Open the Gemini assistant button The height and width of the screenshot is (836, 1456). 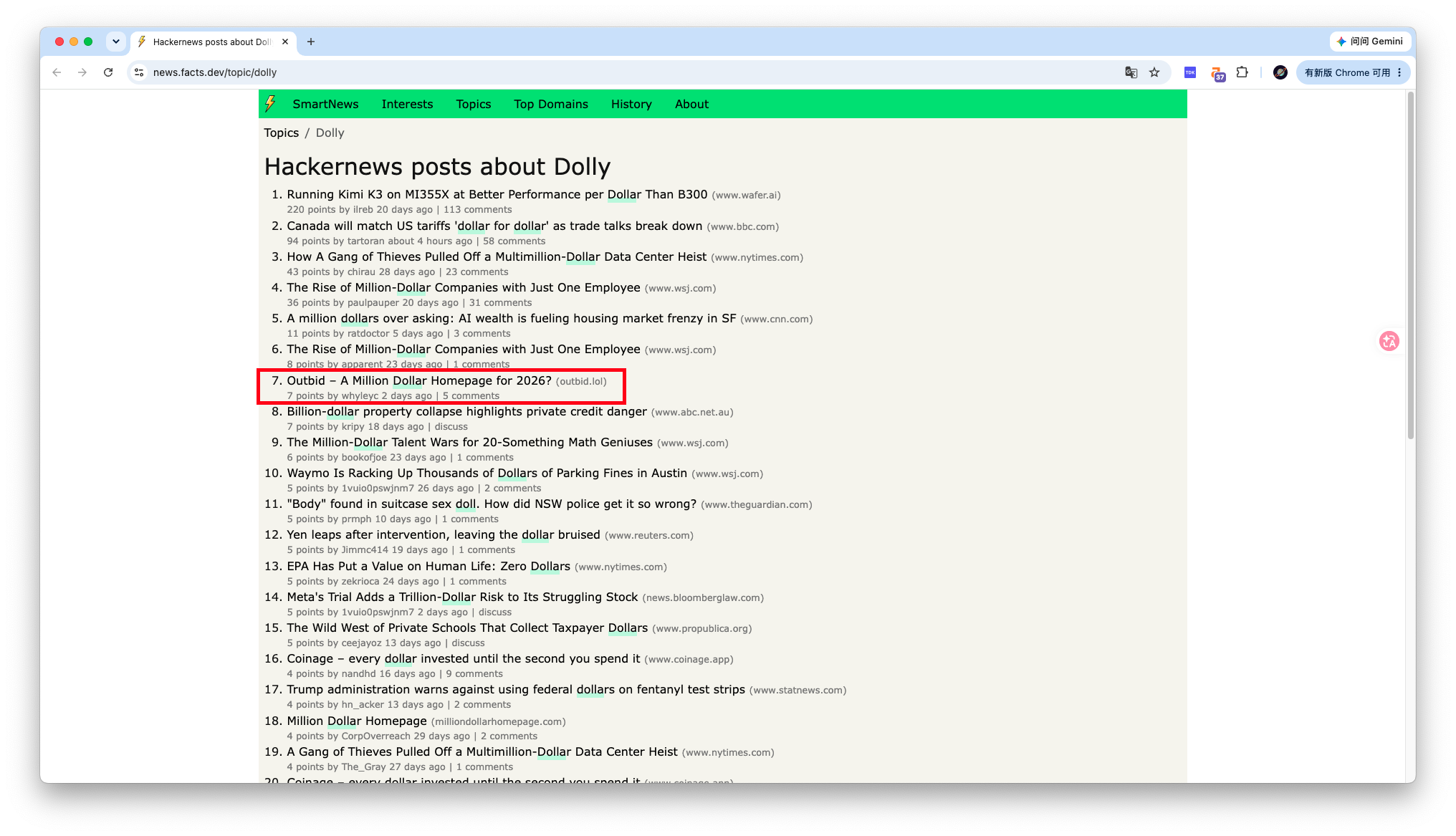coord(1370,42)
